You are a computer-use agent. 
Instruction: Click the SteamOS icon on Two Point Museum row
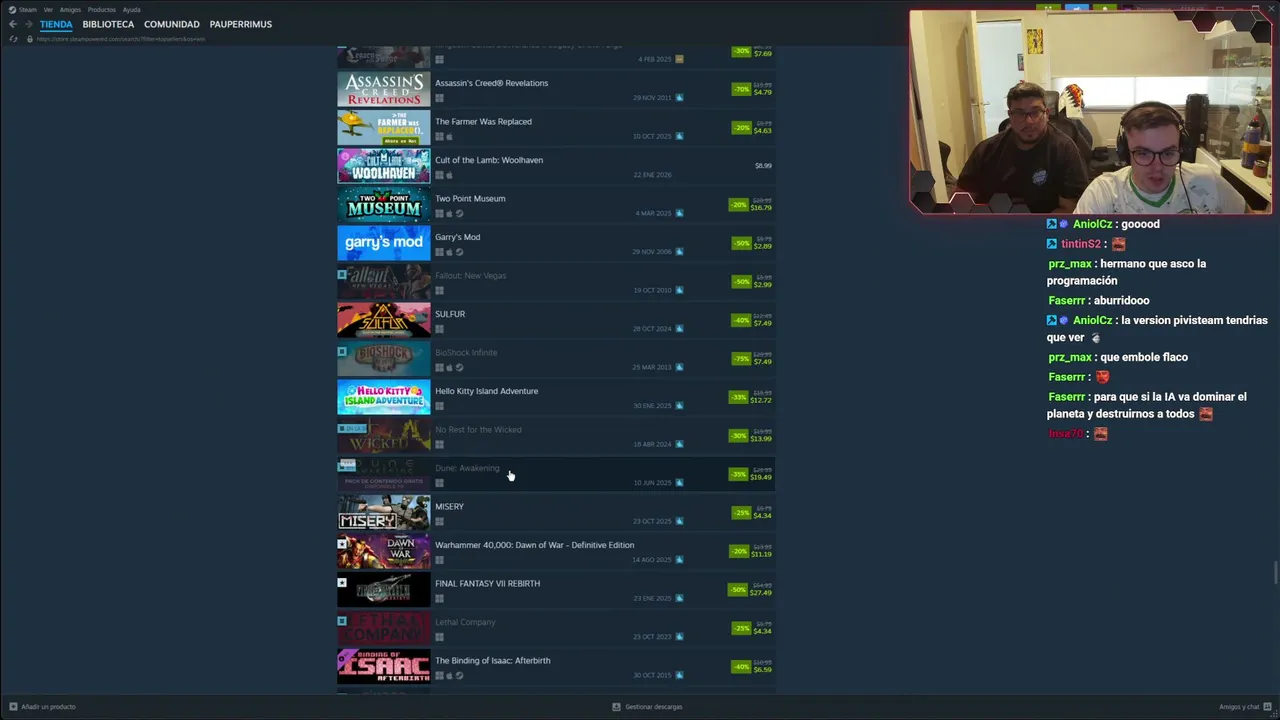coord(459,214)
